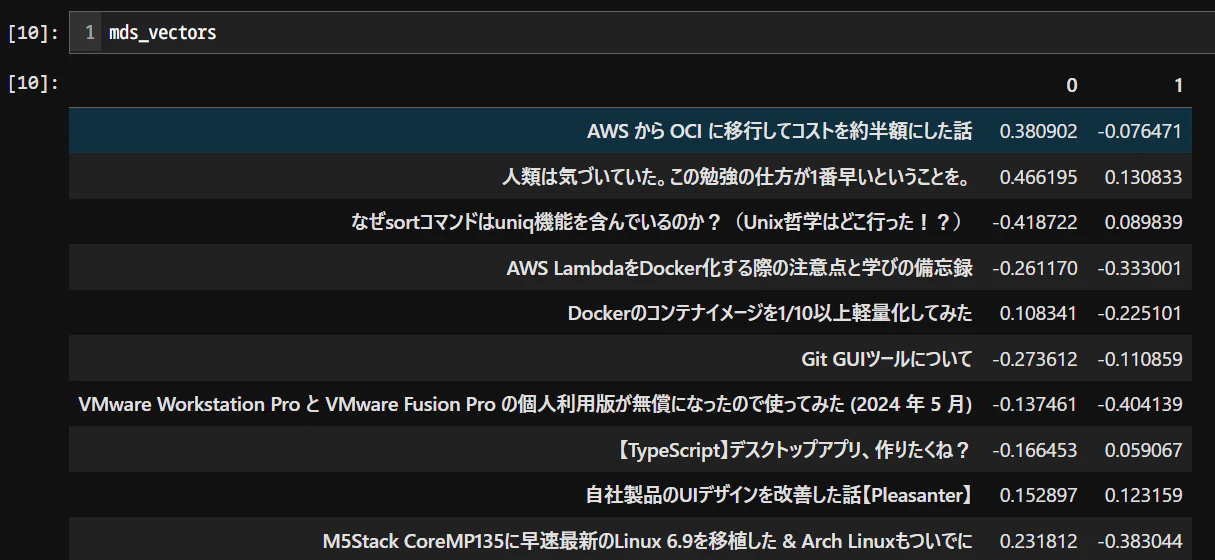This screenshot has height=560, width=1215.
Task: Click the value -0.404139 in the VMware row
Action: [x=1139, y=404]
